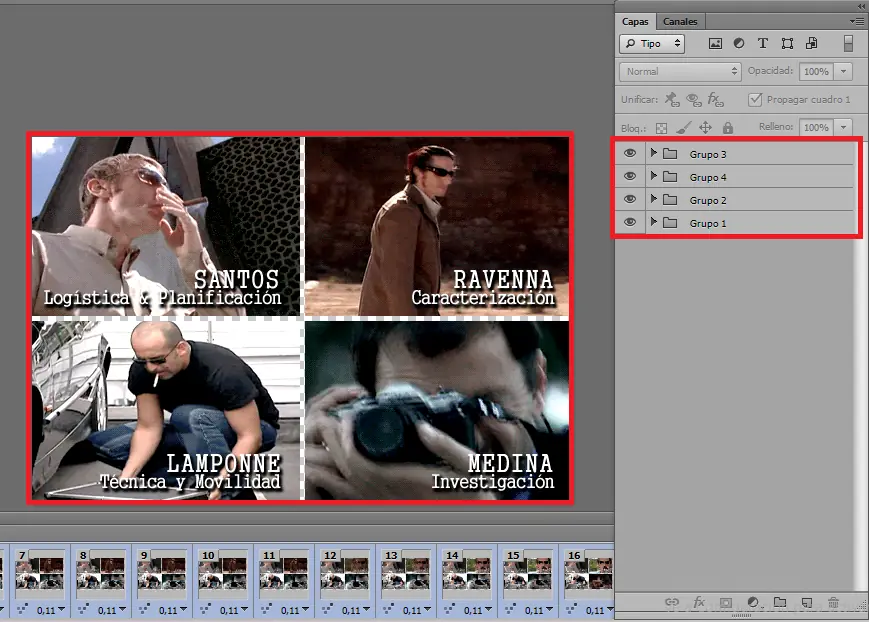Click the pixel layer filter icon
This screenshot has width=869, height=622.
pos(715,44)
